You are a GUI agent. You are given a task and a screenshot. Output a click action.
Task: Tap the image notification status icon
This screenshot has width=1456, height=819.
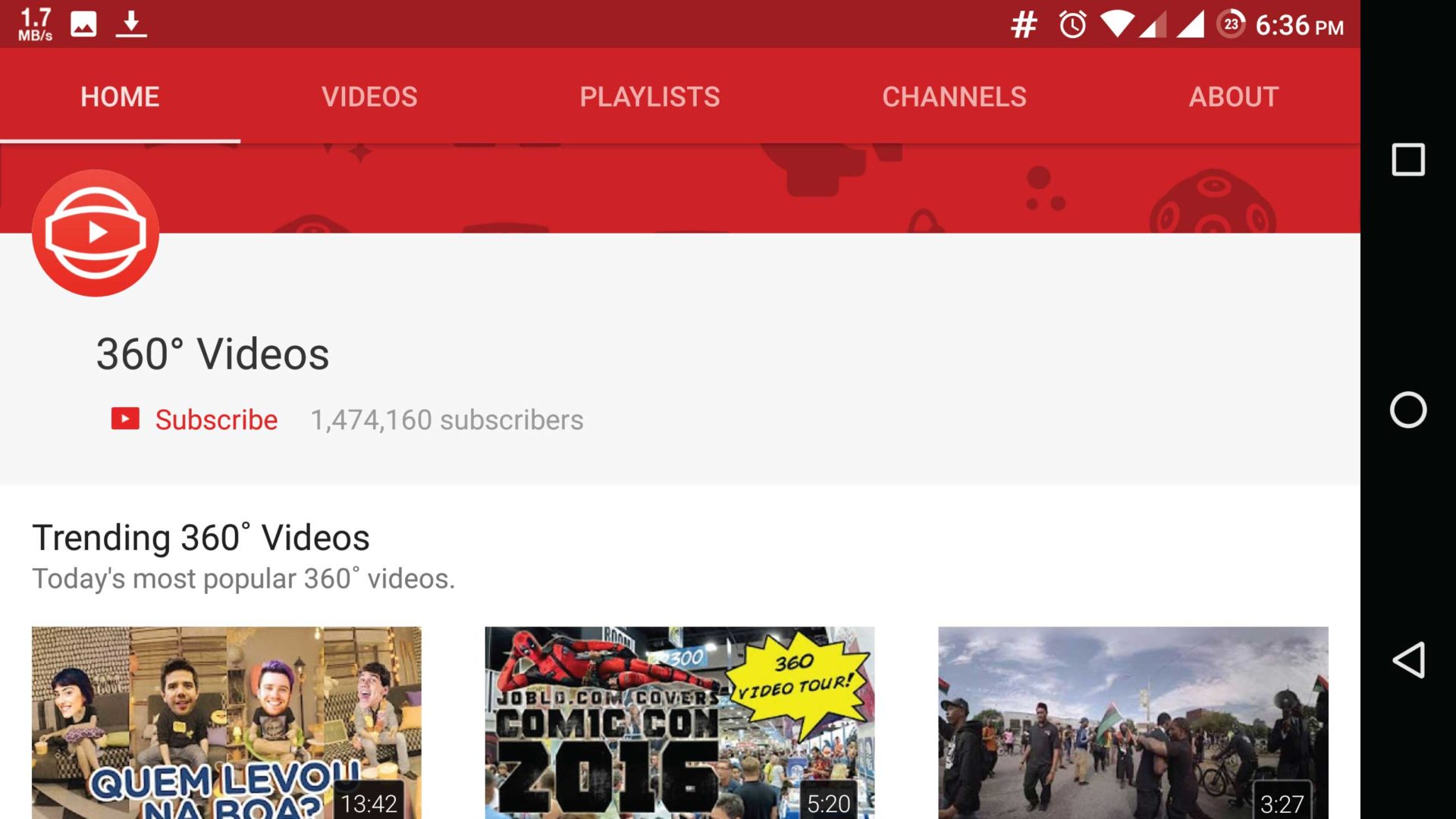point(83,24)
